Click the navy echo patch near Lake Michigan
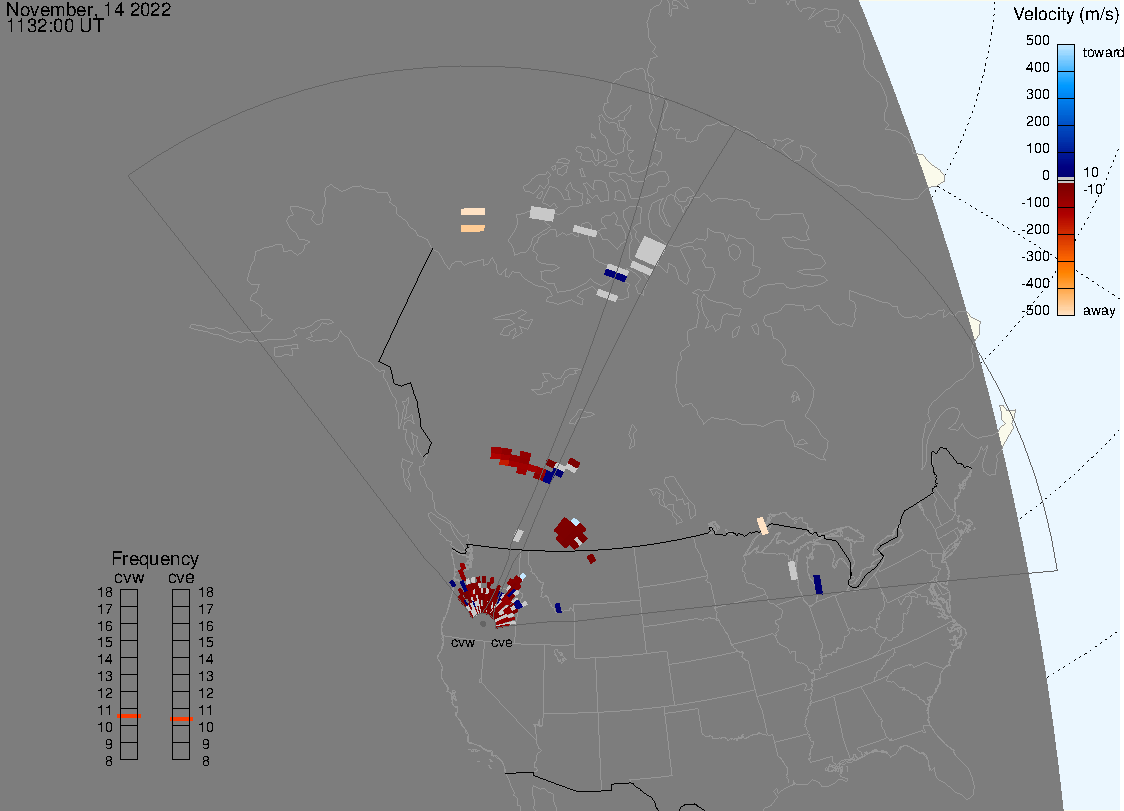Image resolution: width=1124 pixels, height=811 pixels. tap(818, 584)
